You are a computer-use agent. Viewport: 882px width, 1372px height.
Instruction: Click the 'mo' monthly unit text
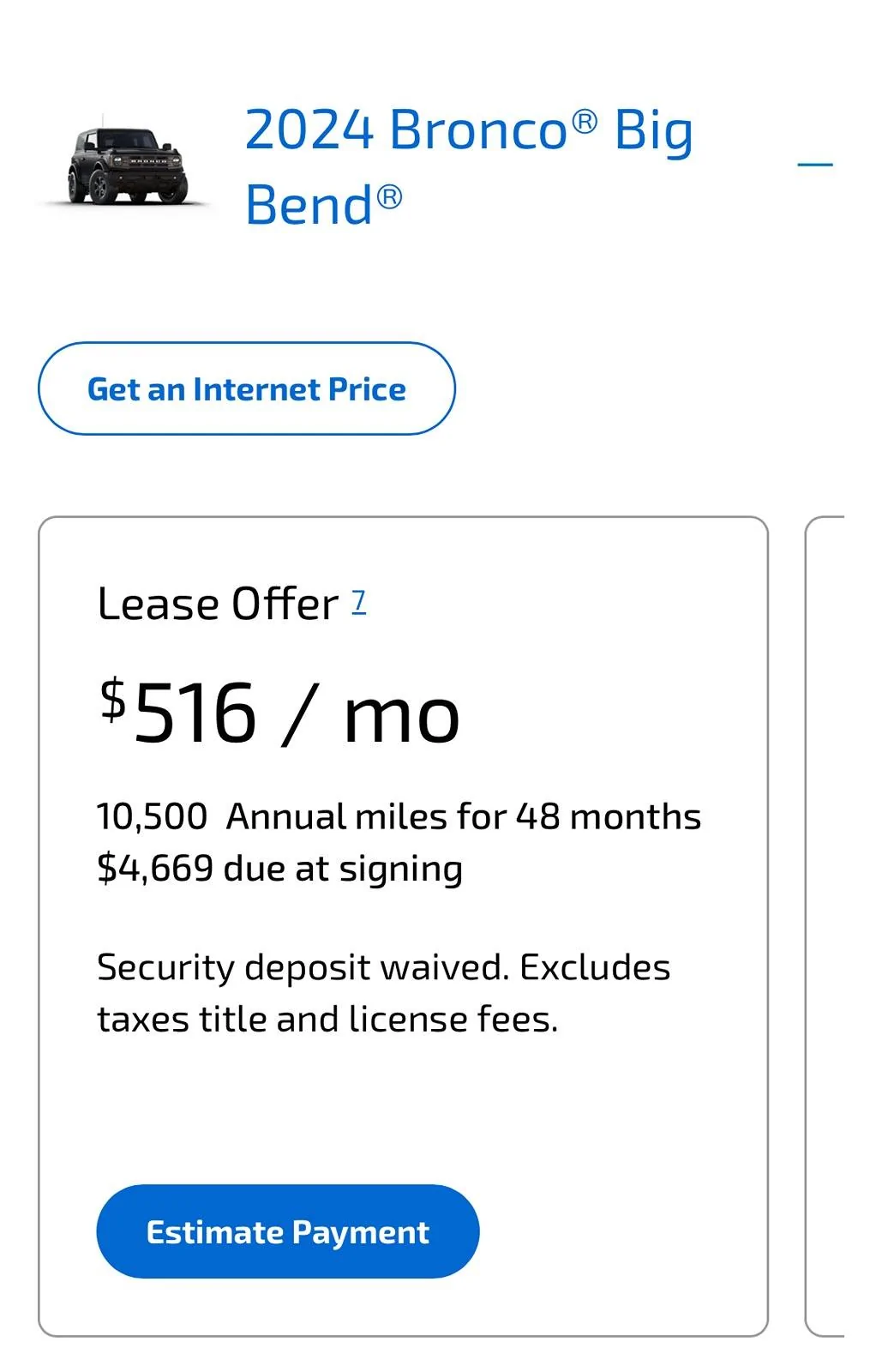pos(401,719)
